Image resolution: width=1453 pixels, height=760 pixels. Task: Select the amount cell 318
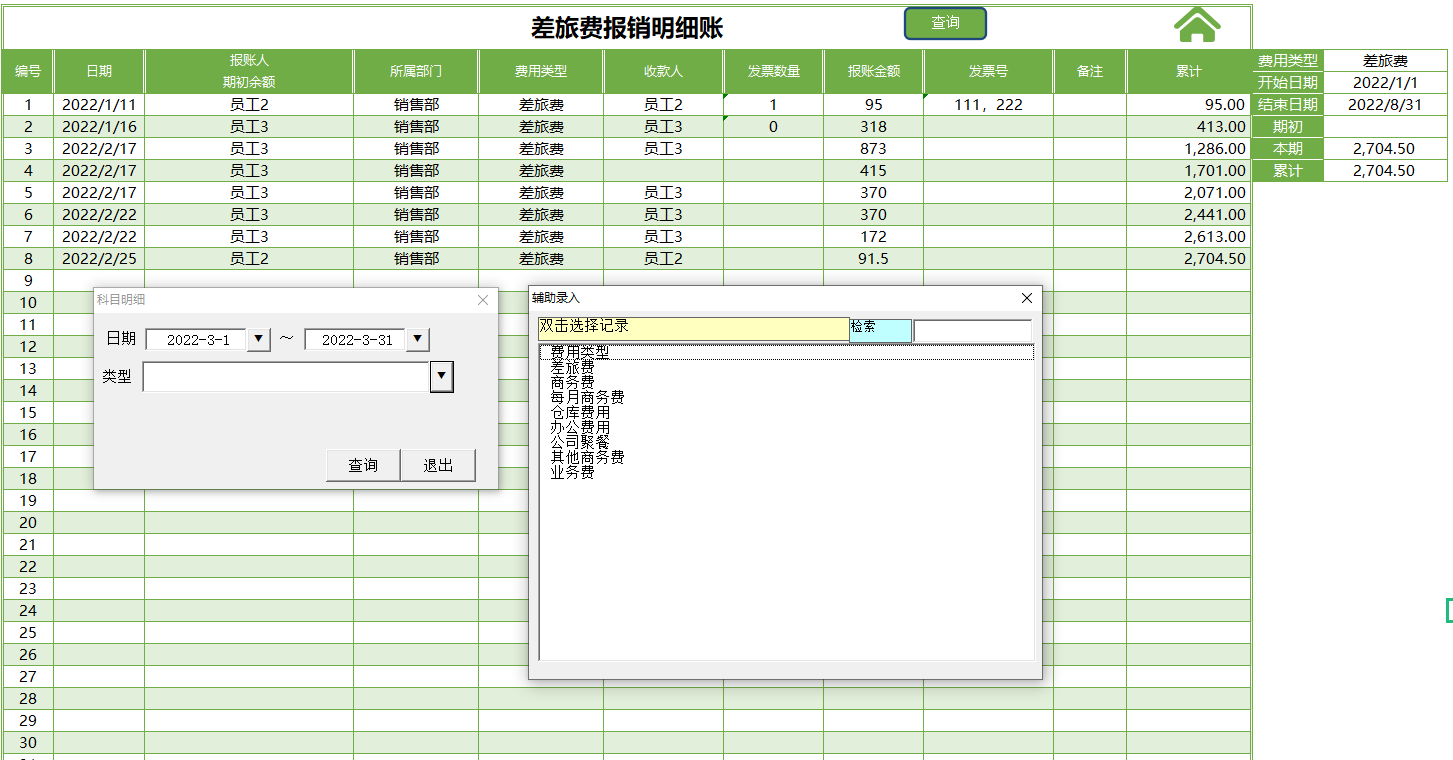coord(874,126)
